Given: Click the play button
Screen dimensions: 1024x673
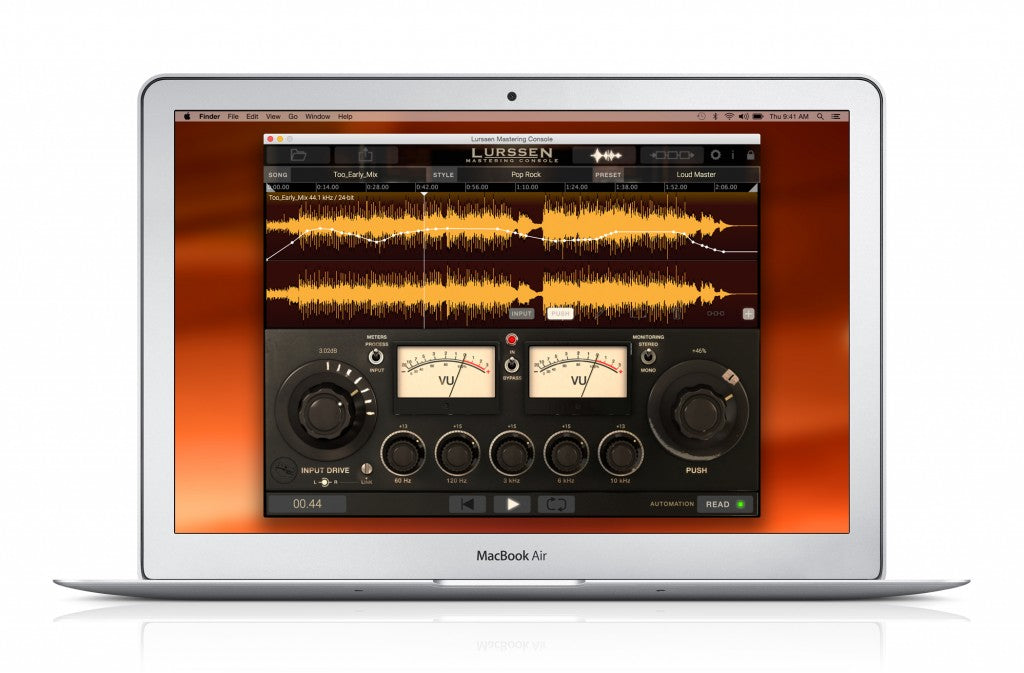Looking at the screenshot, I should click(x=513, y=504).
